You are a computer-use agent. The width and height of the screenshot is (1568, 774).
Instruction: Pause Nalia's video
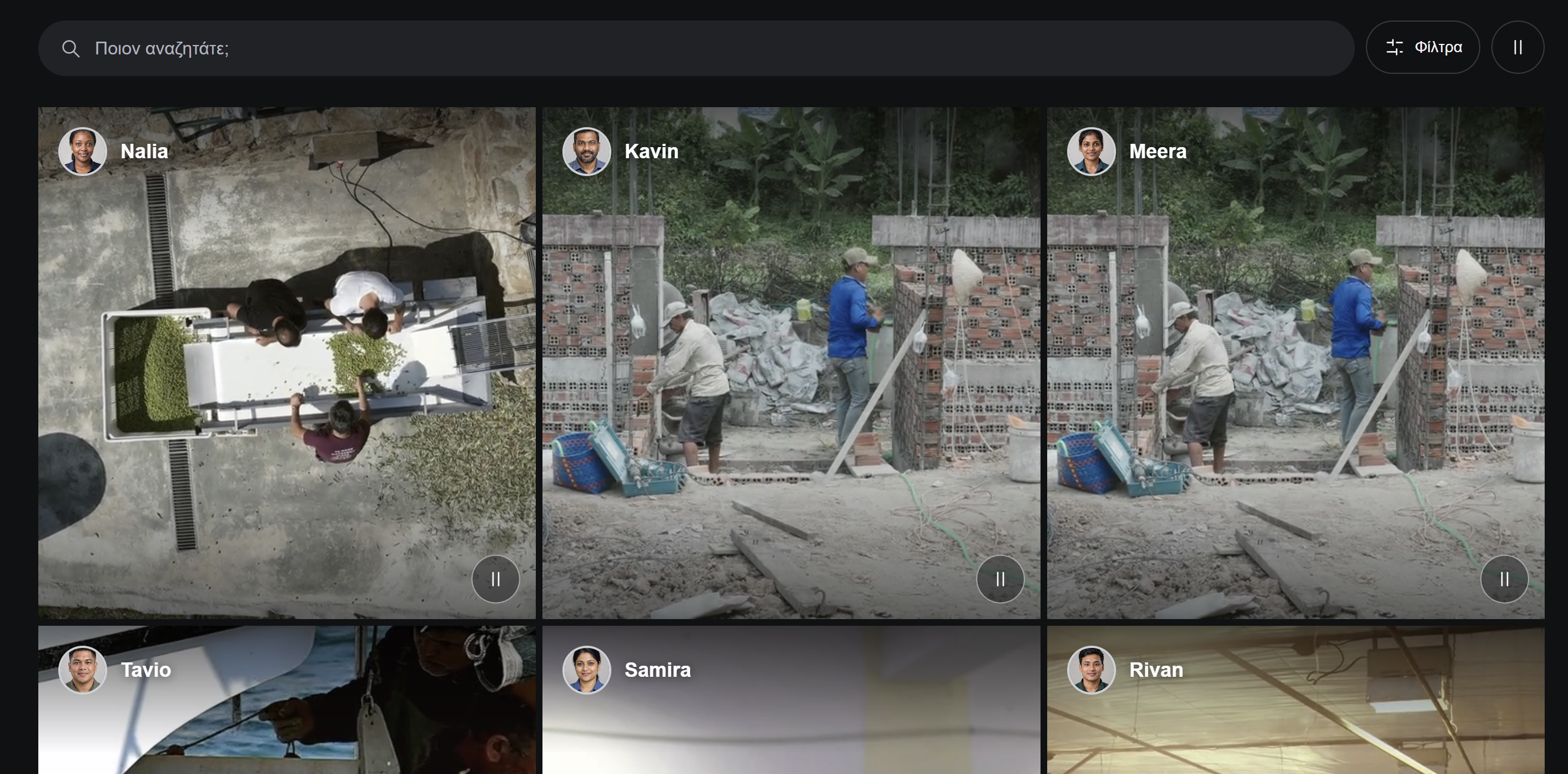pos(495,579)
